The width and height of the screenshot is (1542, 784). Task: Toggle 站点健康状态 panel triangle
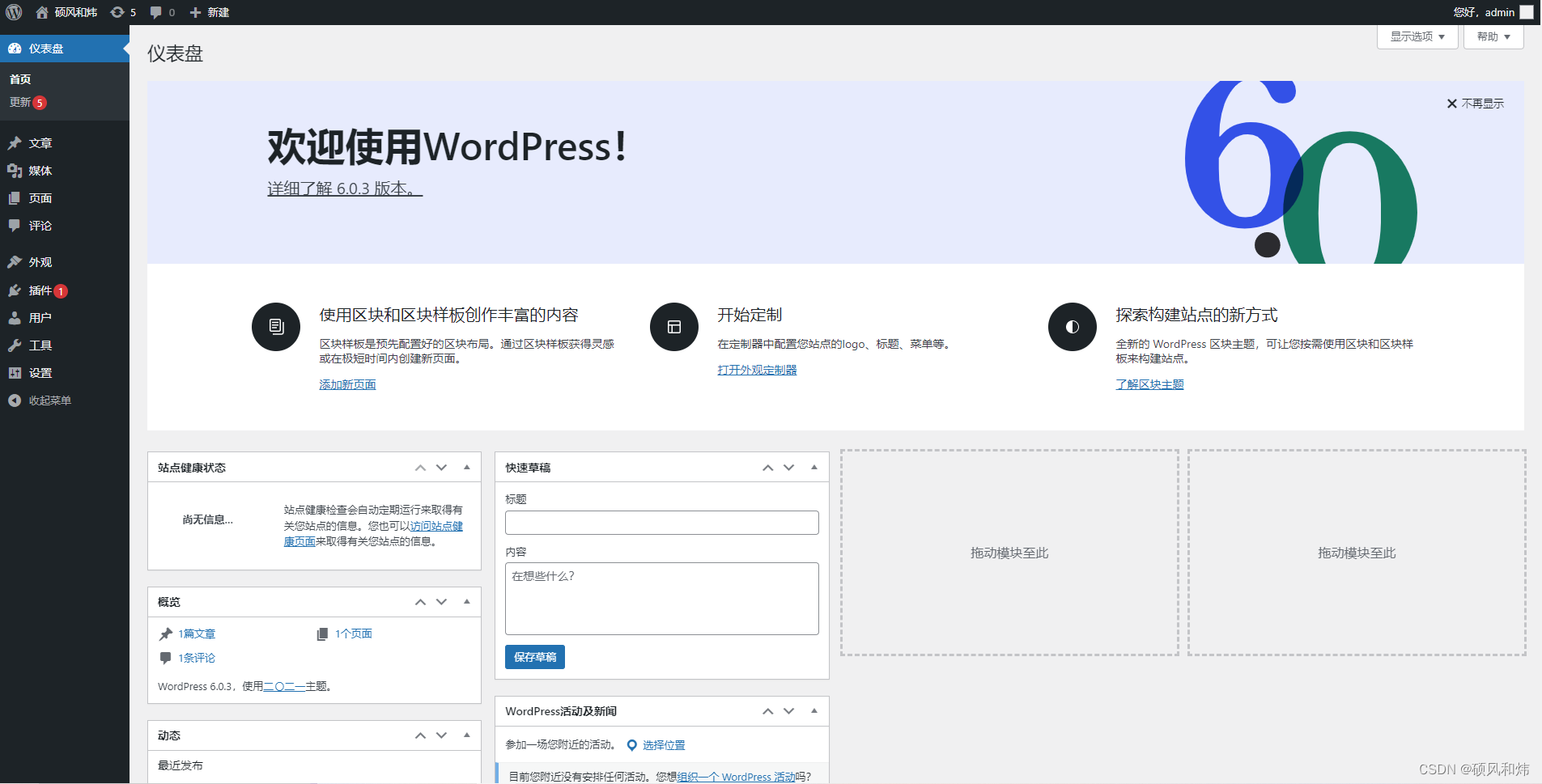(x=467, y=467)
